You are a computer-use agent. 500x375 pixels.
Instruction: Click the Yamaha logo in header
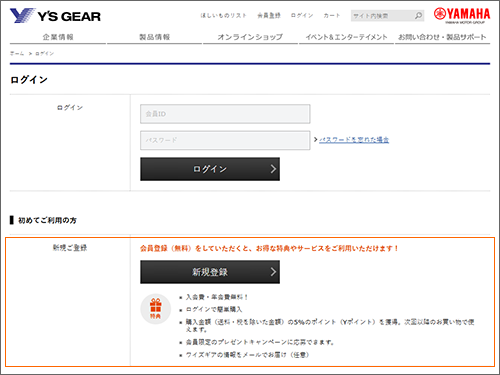[x=462, y=15]
